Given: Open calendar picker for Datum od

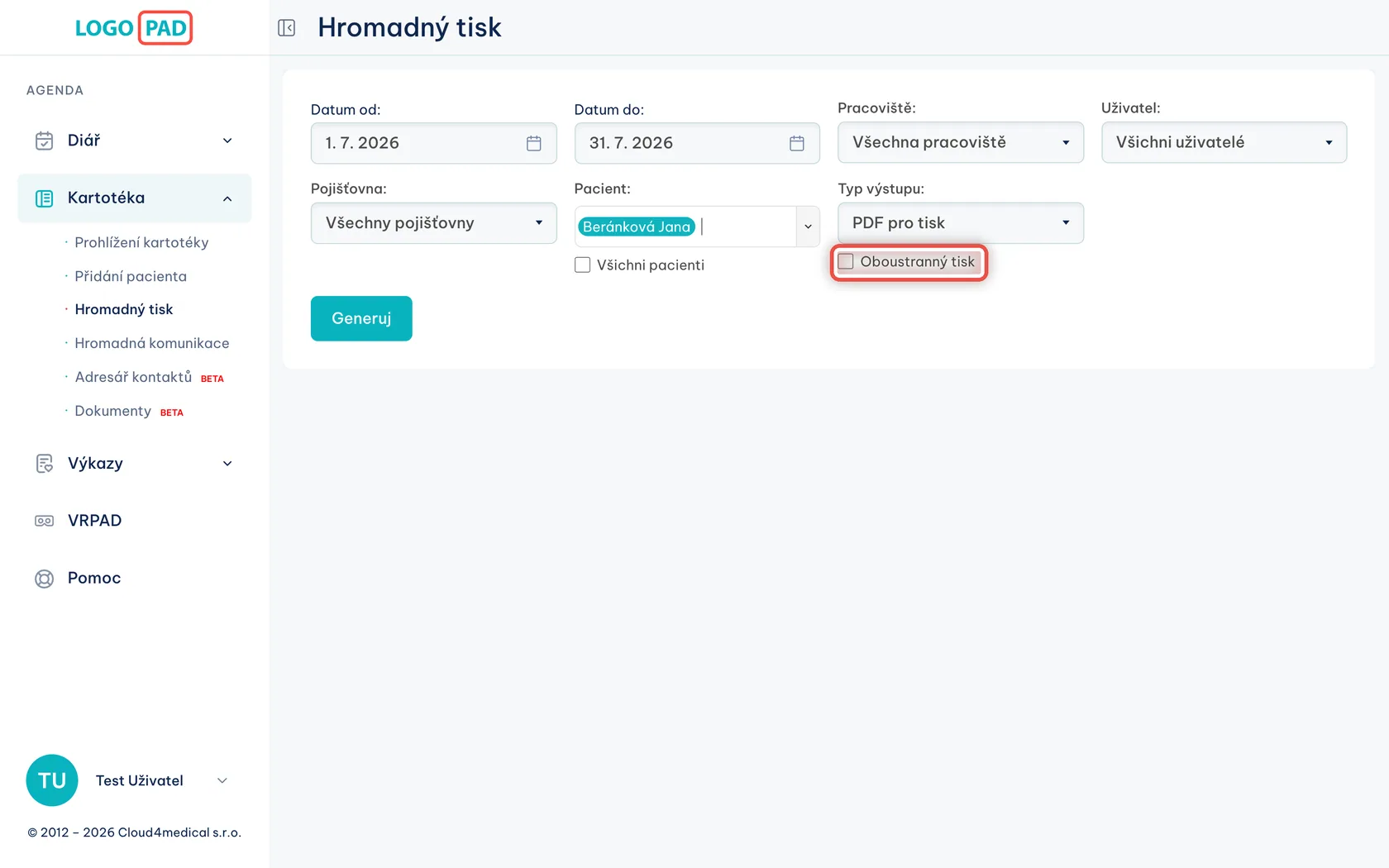Looking at the screenshot, I should point(534,143).
